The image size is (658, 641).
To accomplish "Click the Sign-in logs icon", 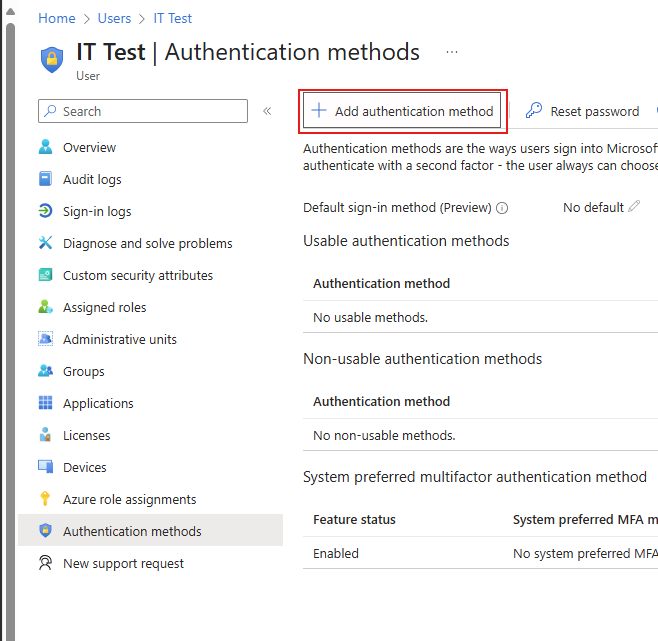I will click(x=45, y=212).
